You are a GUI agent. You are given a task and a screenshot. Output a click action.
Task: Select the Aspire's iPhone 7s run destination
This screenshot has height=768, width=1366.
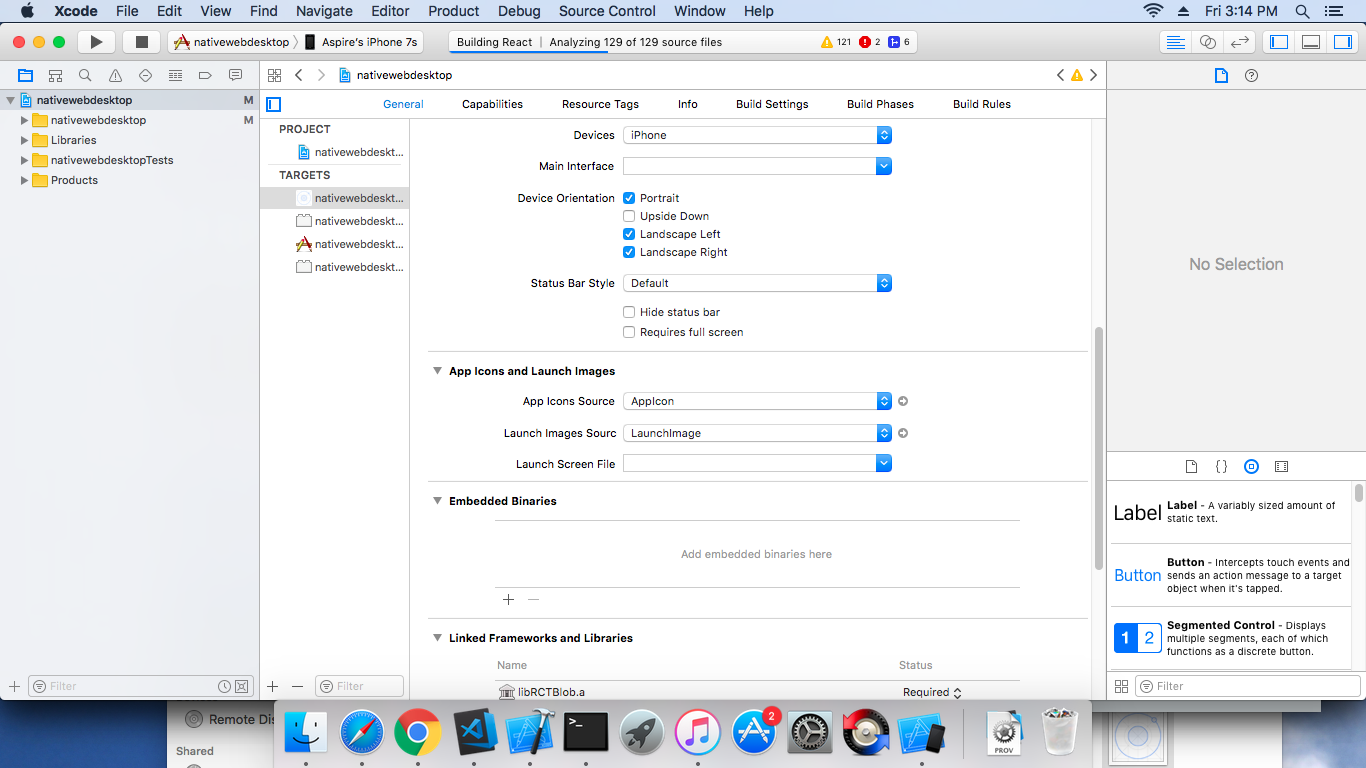click(x=361, y=42)
